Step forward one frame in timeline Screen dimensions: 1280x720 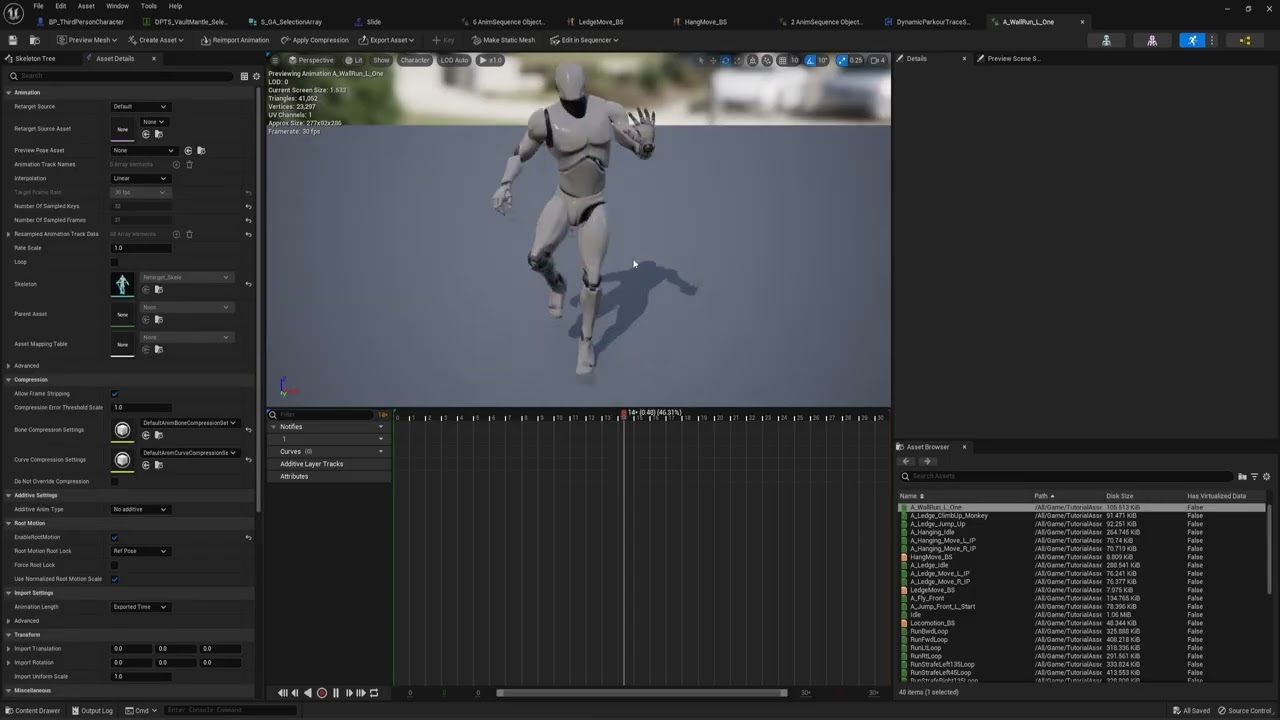(349, 693)
